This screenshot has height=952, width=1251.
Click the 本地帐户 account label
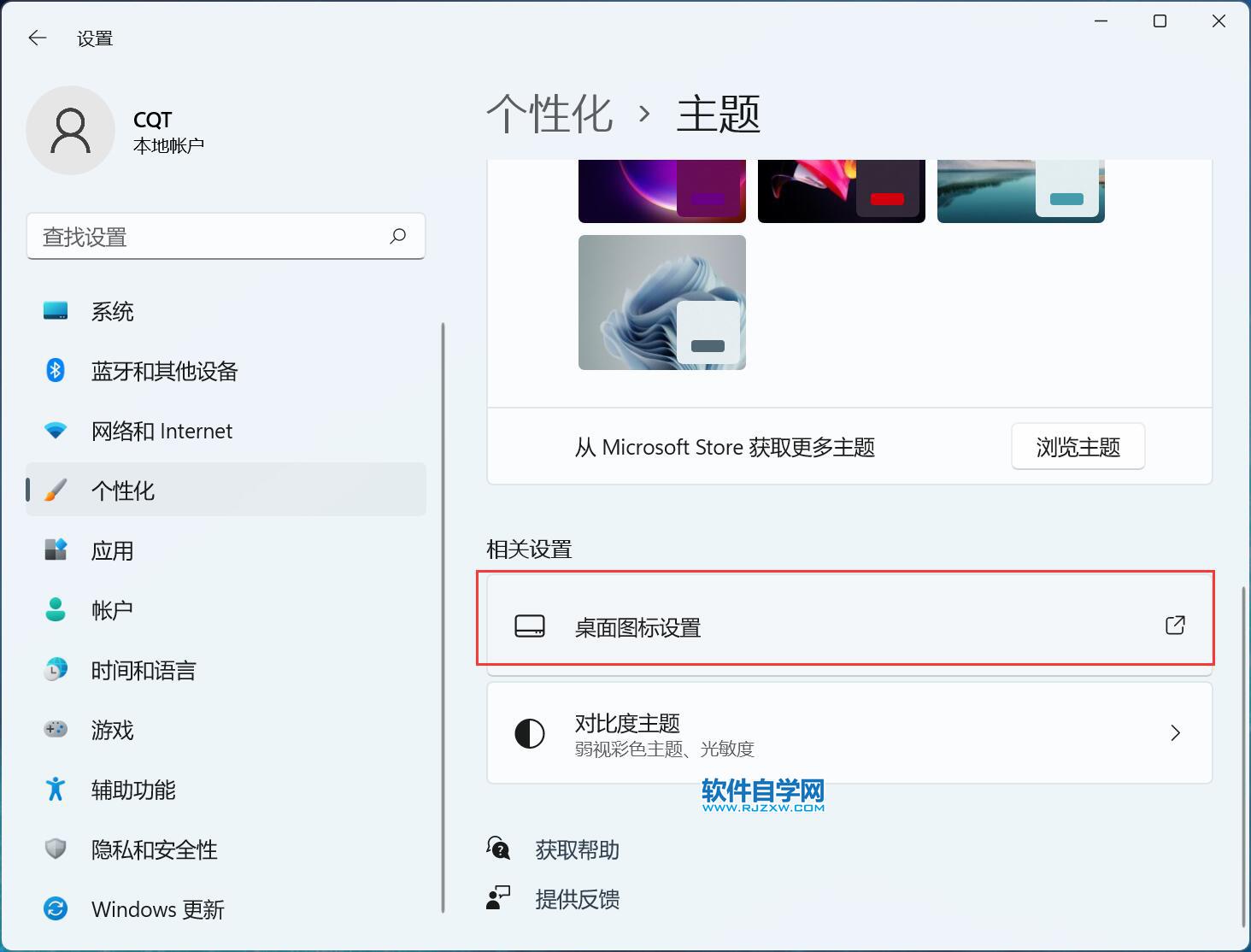coord(168,146)
